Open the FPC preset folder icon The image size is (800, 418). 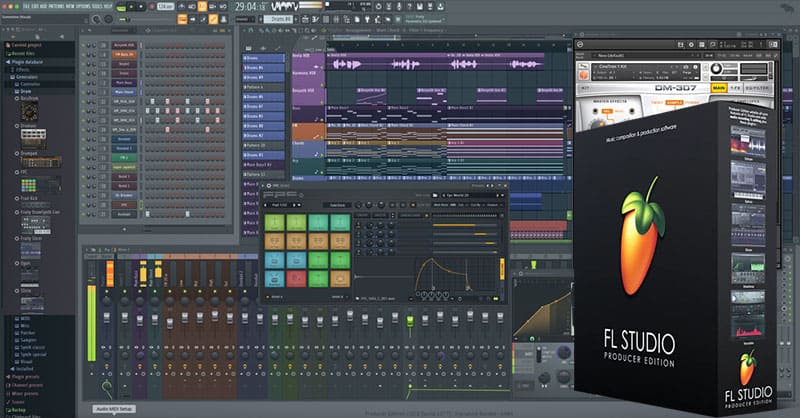(435, 195)
